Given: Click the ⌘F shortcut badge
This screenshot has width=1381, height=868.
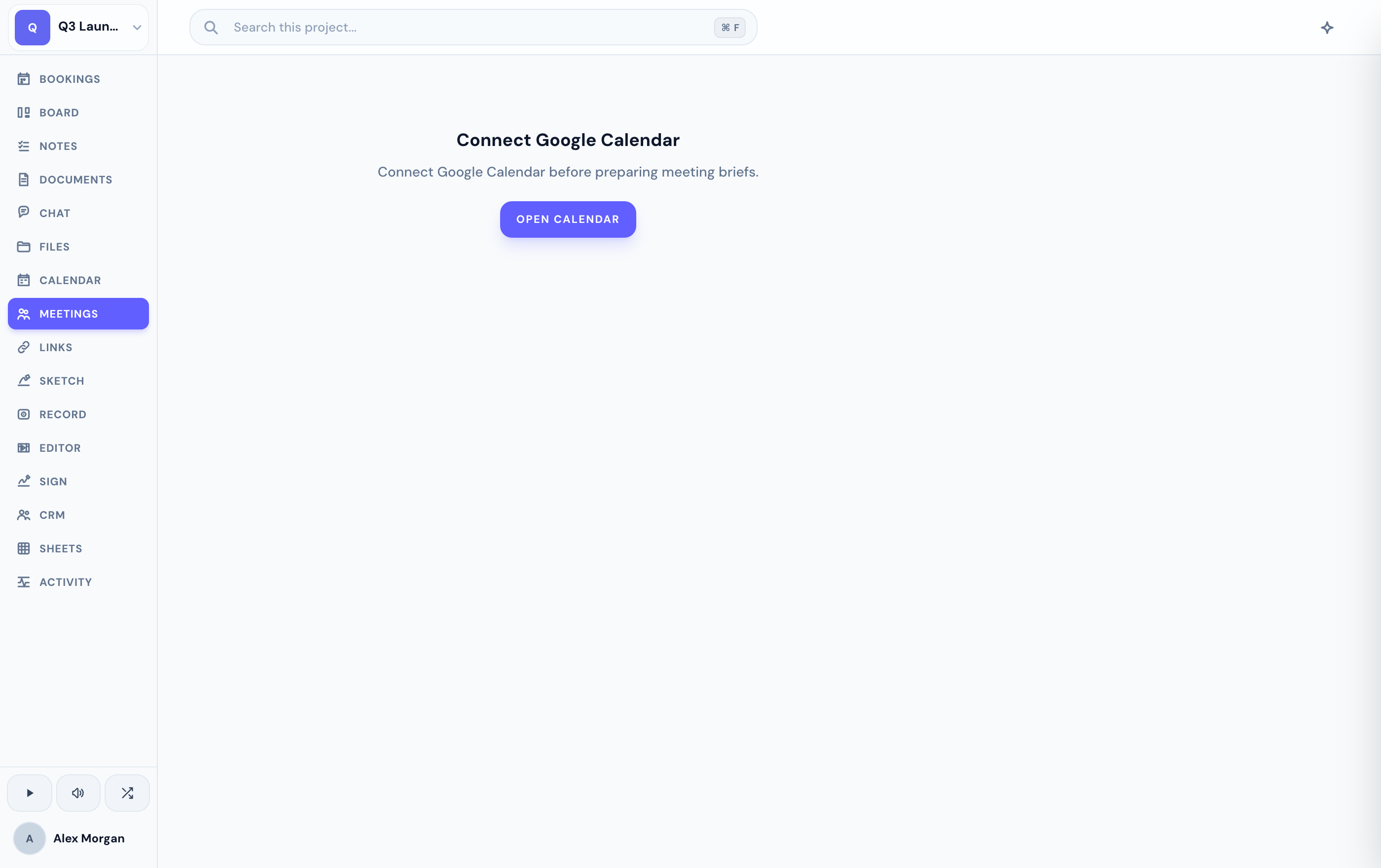Looking at the screenshot, I should [x=729, y=28].
